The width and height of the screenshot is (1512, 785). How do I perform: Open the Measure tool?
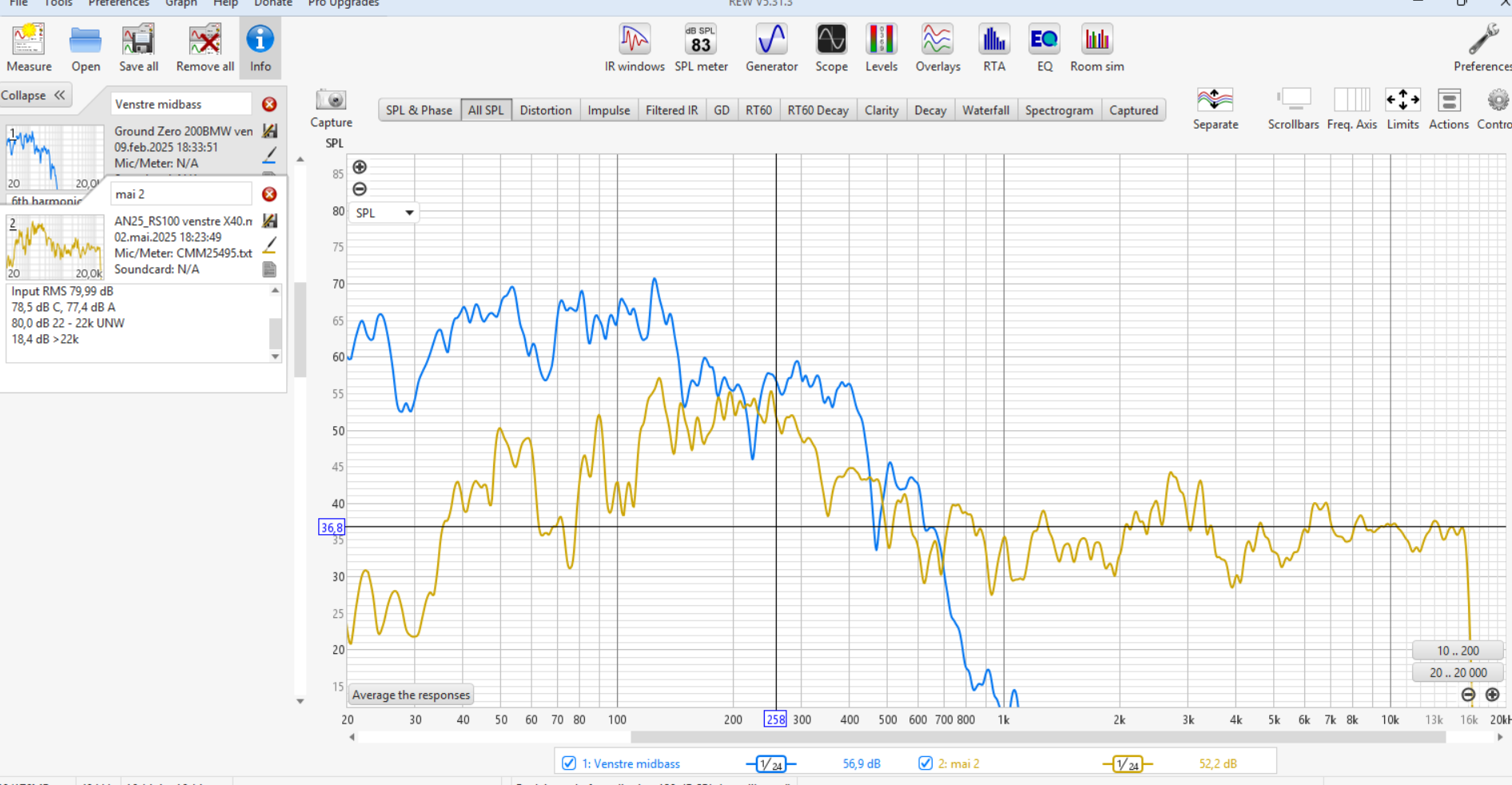click(x=29, y=48)
